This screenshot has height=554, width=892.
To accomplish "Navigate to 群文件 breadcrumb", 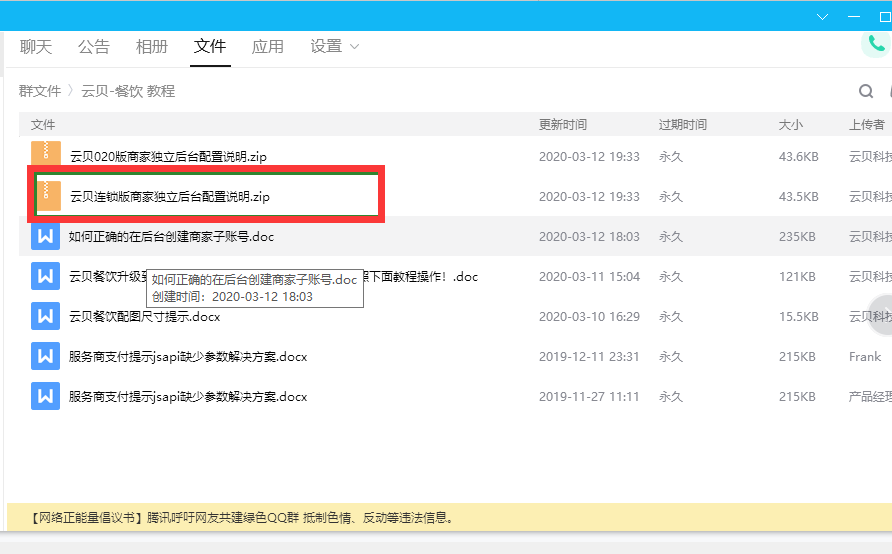I will pyautogui.click(x=40, y=91).
